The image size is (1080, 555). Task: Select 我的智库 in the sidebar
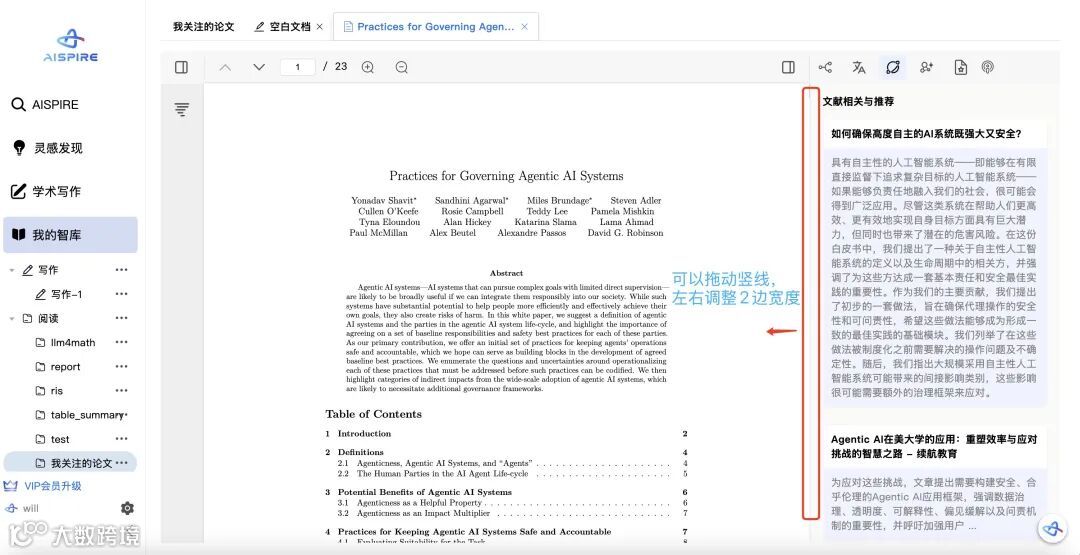[x=70, y=235]
